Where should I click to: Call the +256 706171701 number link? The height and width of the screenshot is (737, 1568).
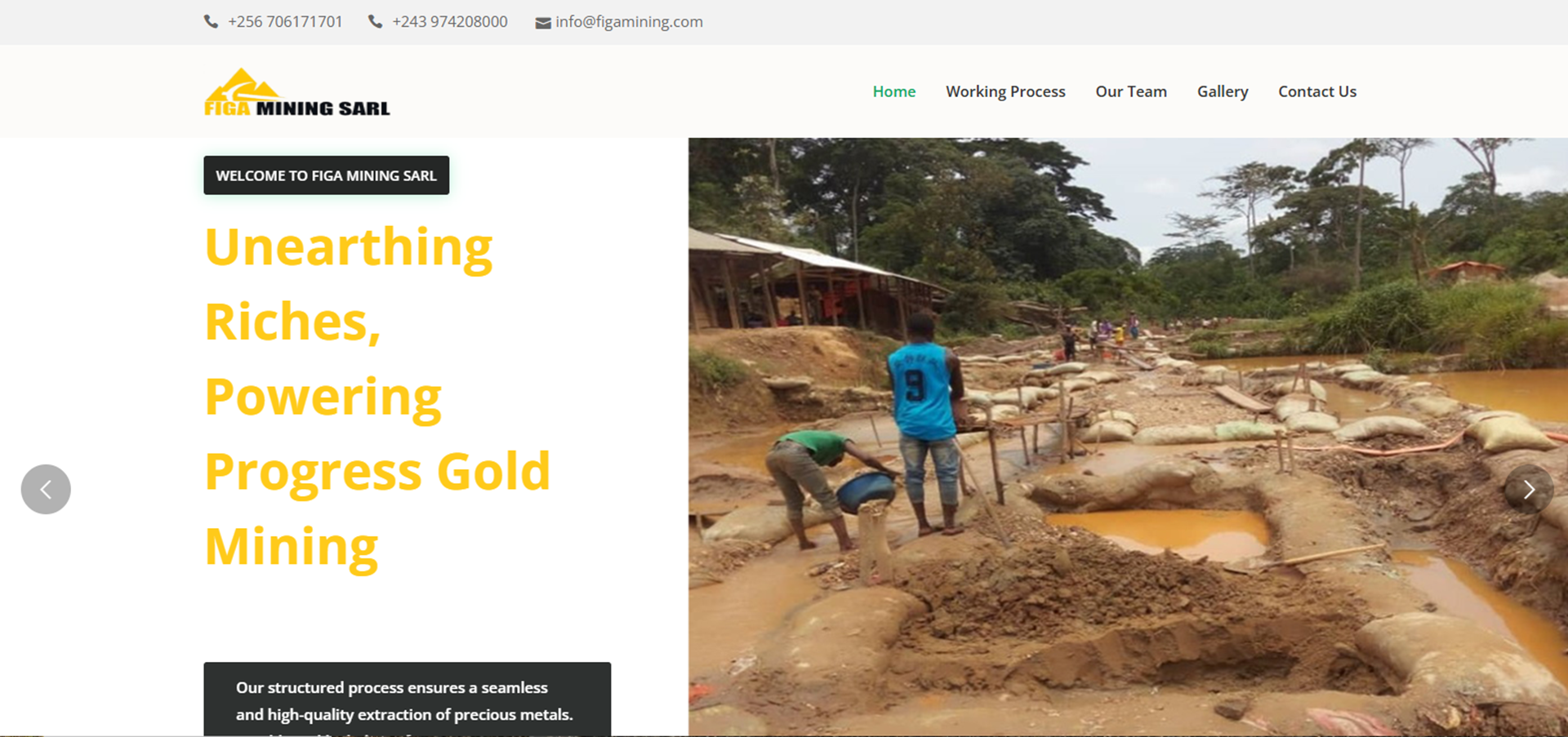coord(285,22)
